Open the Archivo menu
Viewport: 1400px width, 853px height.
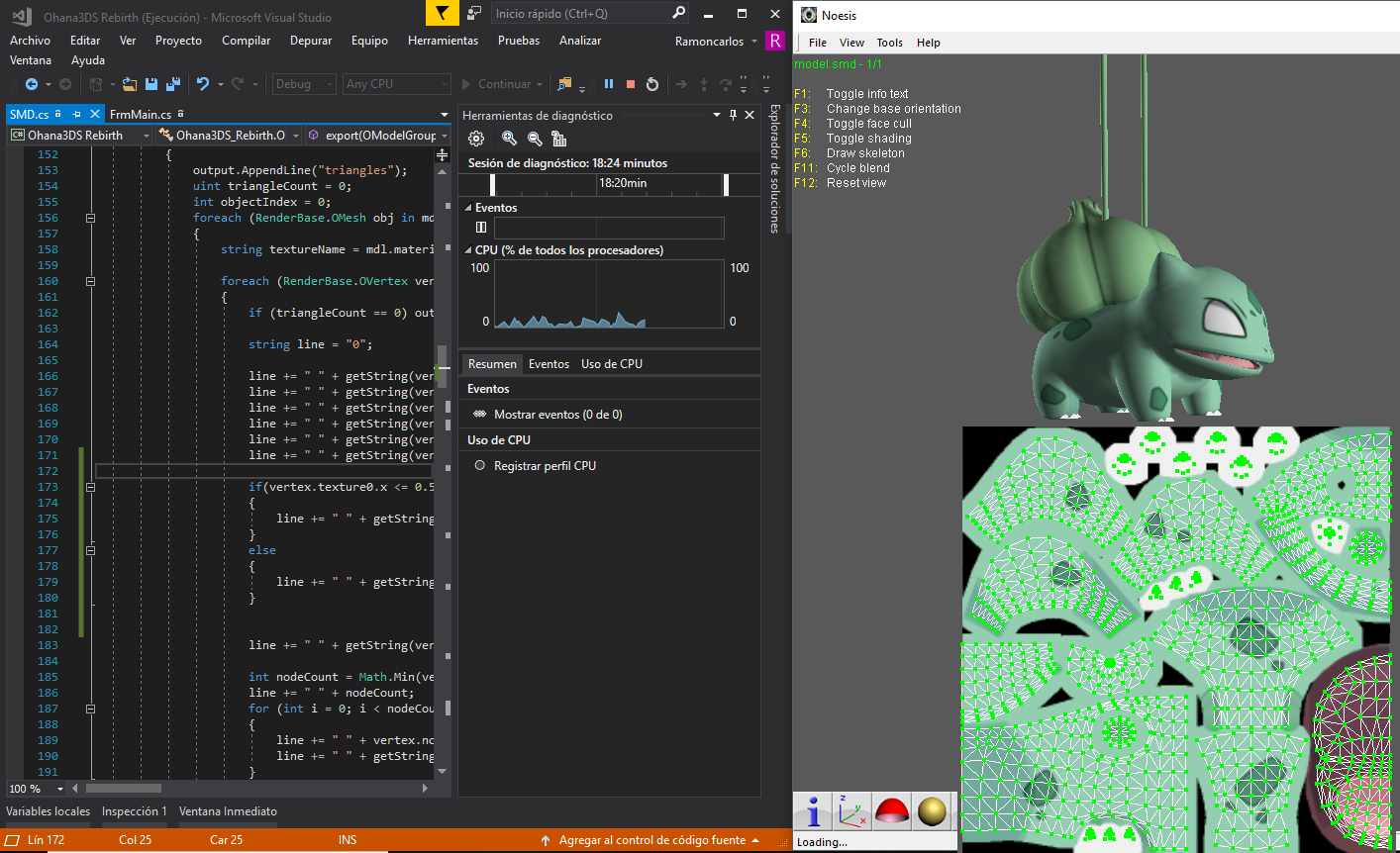pyautogui.click(x=30, y=41)
